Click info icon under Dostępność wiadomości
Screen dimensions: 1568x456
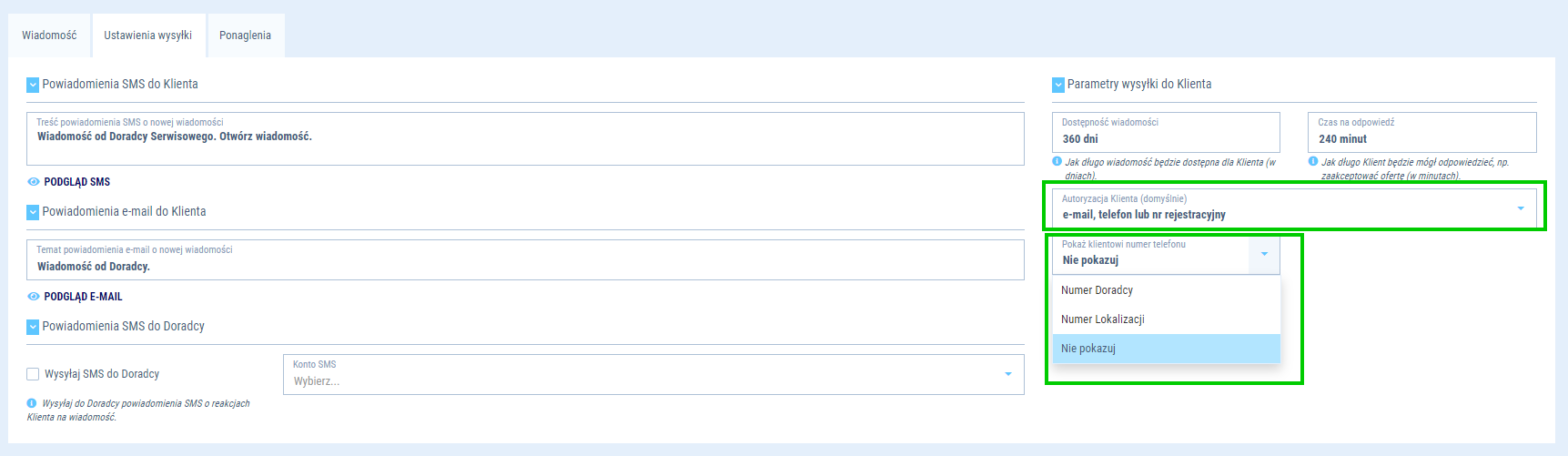pos(1057,161)
